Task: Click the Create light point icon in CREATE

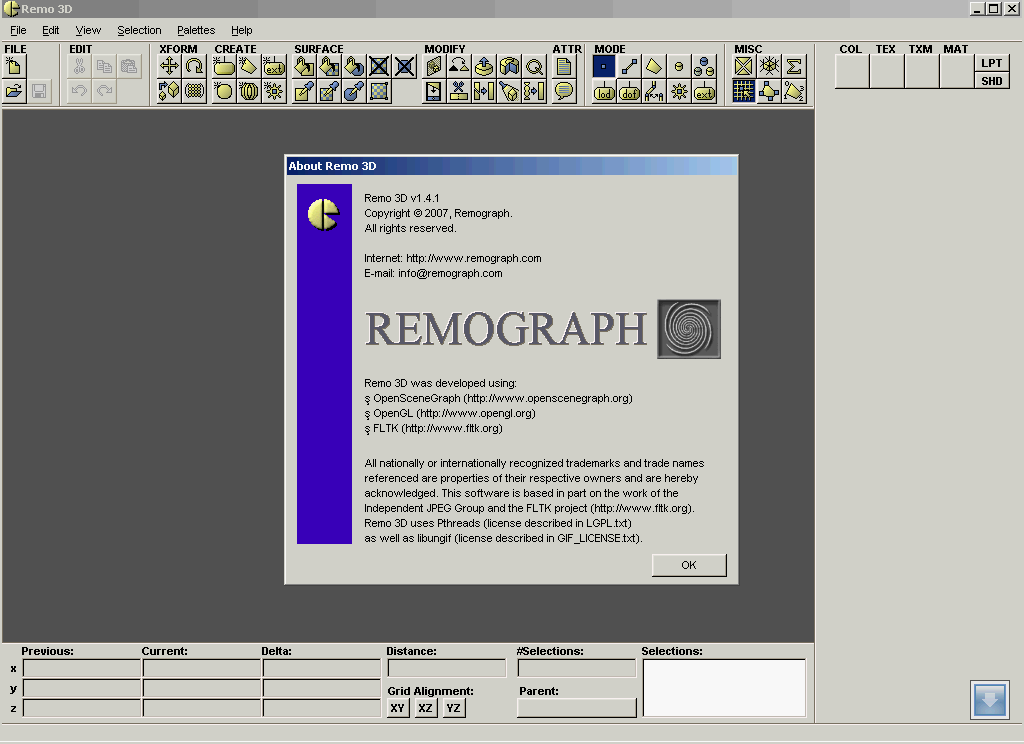Action: pos(274,91)
